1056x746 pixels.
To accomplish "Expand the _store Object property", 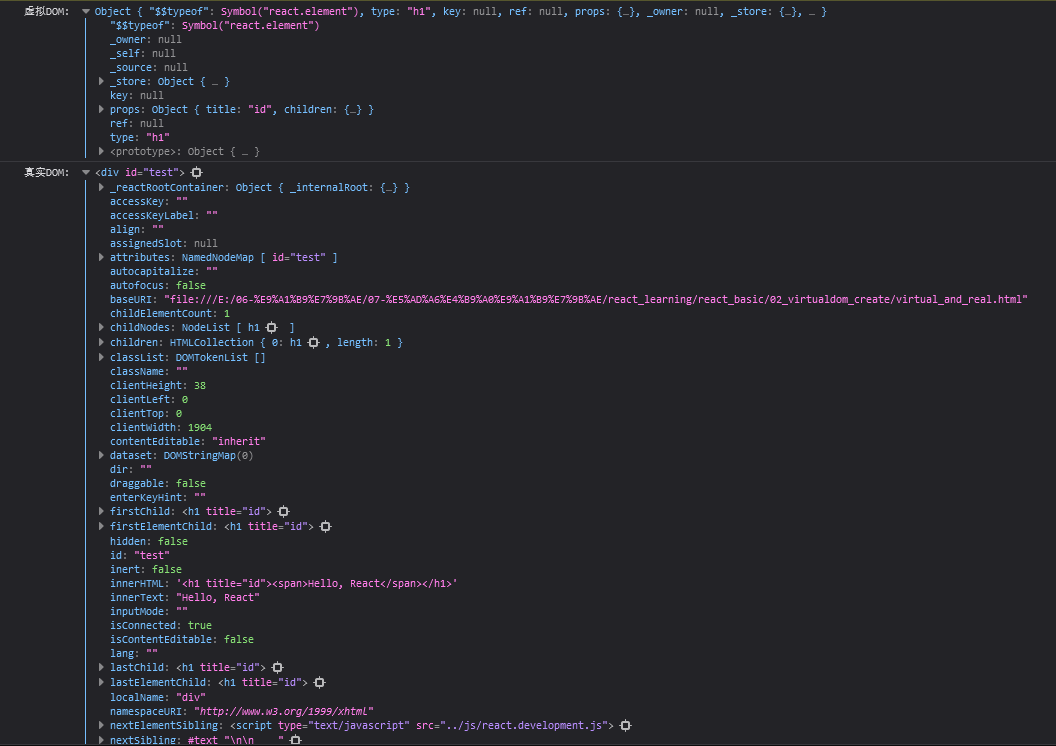I will point(102,82).
